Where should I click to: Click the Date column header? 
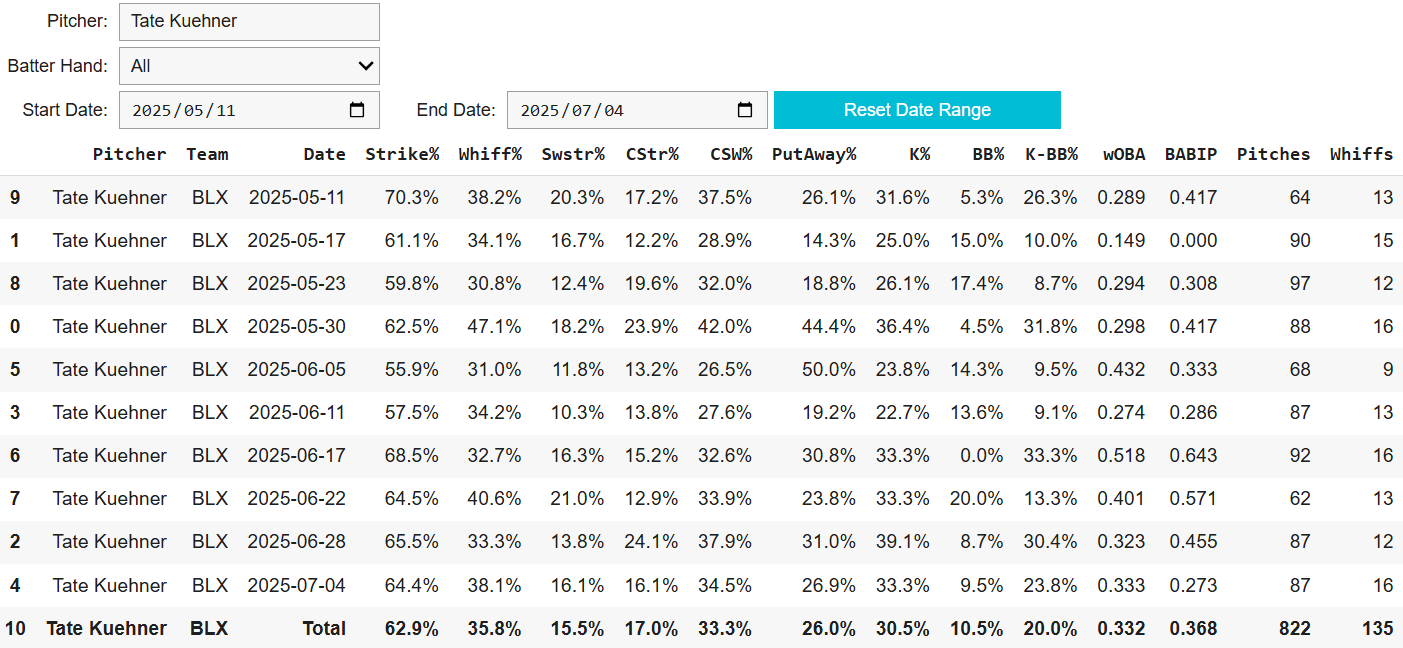[x=325, y=154]
